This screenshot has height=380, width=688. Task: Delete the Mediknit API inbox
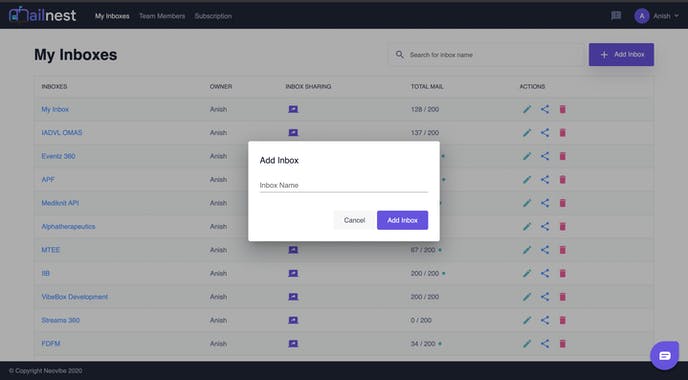click(x=563, y=203)
